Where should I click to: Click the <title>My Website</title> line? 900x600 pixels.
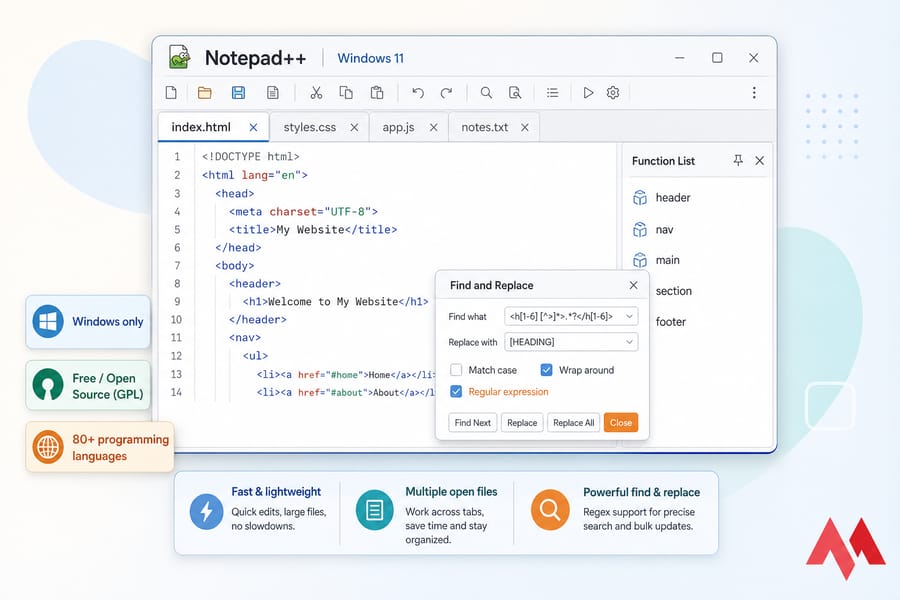tap(313, 230)
